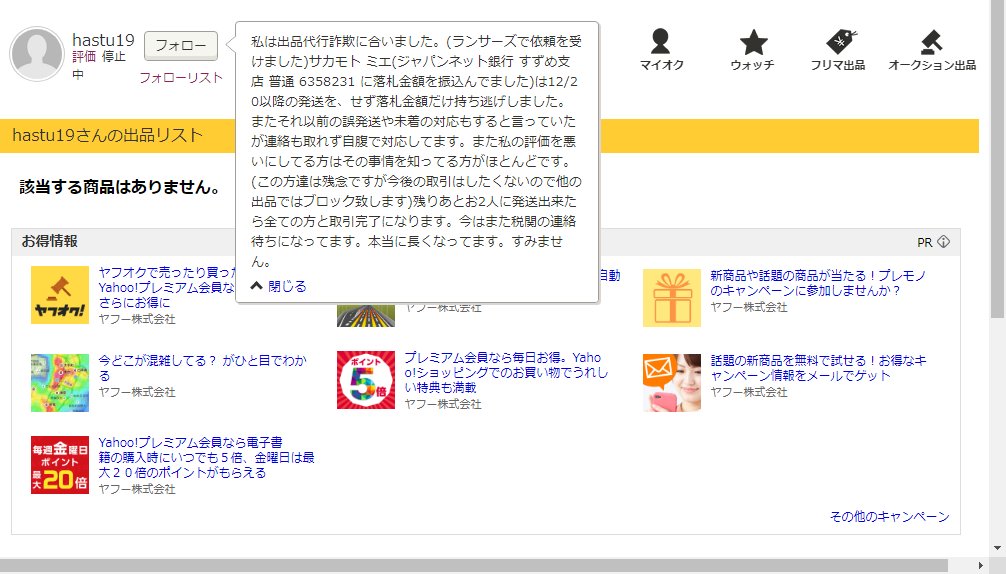Open 評価 link under hastu19
The width and height of the screenshot is (1006, 574).
[x=84, y=56]
